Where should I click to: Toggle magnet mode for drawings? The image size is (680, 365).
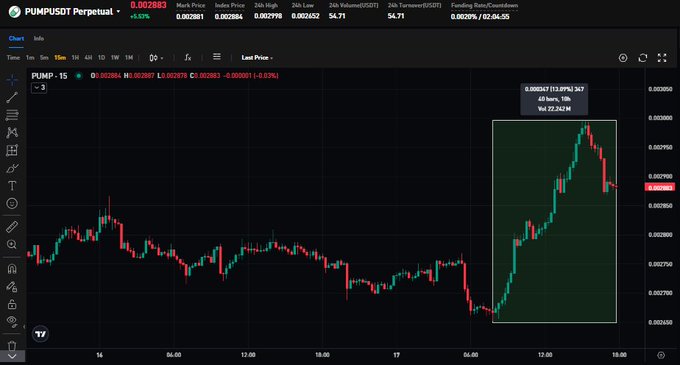[x=12, y=269]
